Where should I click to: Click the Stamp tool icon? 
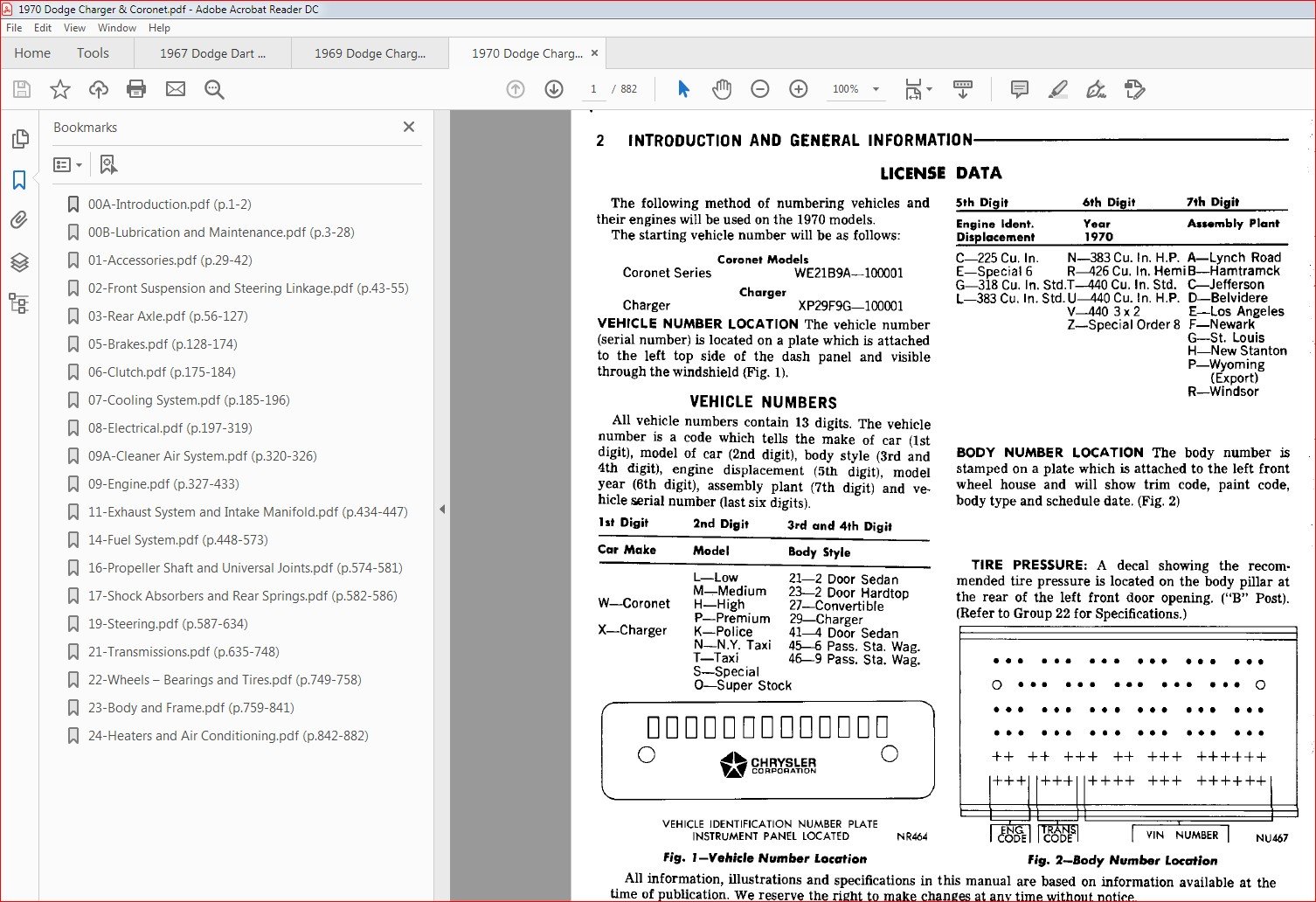pos(1134,89)
